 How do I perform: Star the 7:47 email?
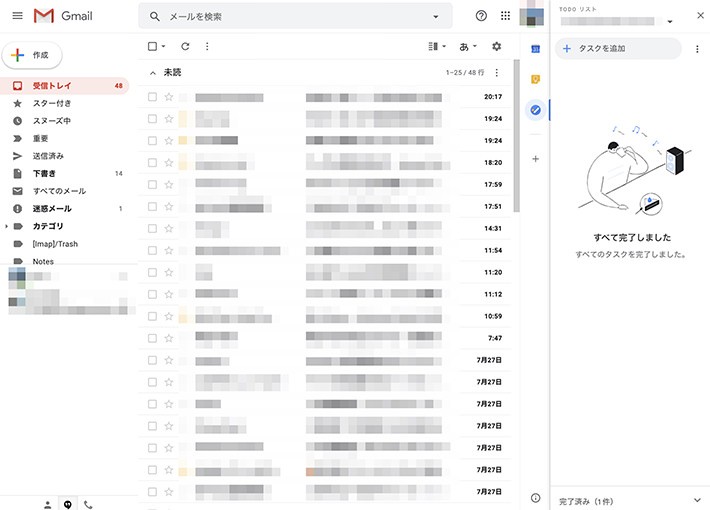click(x=169, y=338)
